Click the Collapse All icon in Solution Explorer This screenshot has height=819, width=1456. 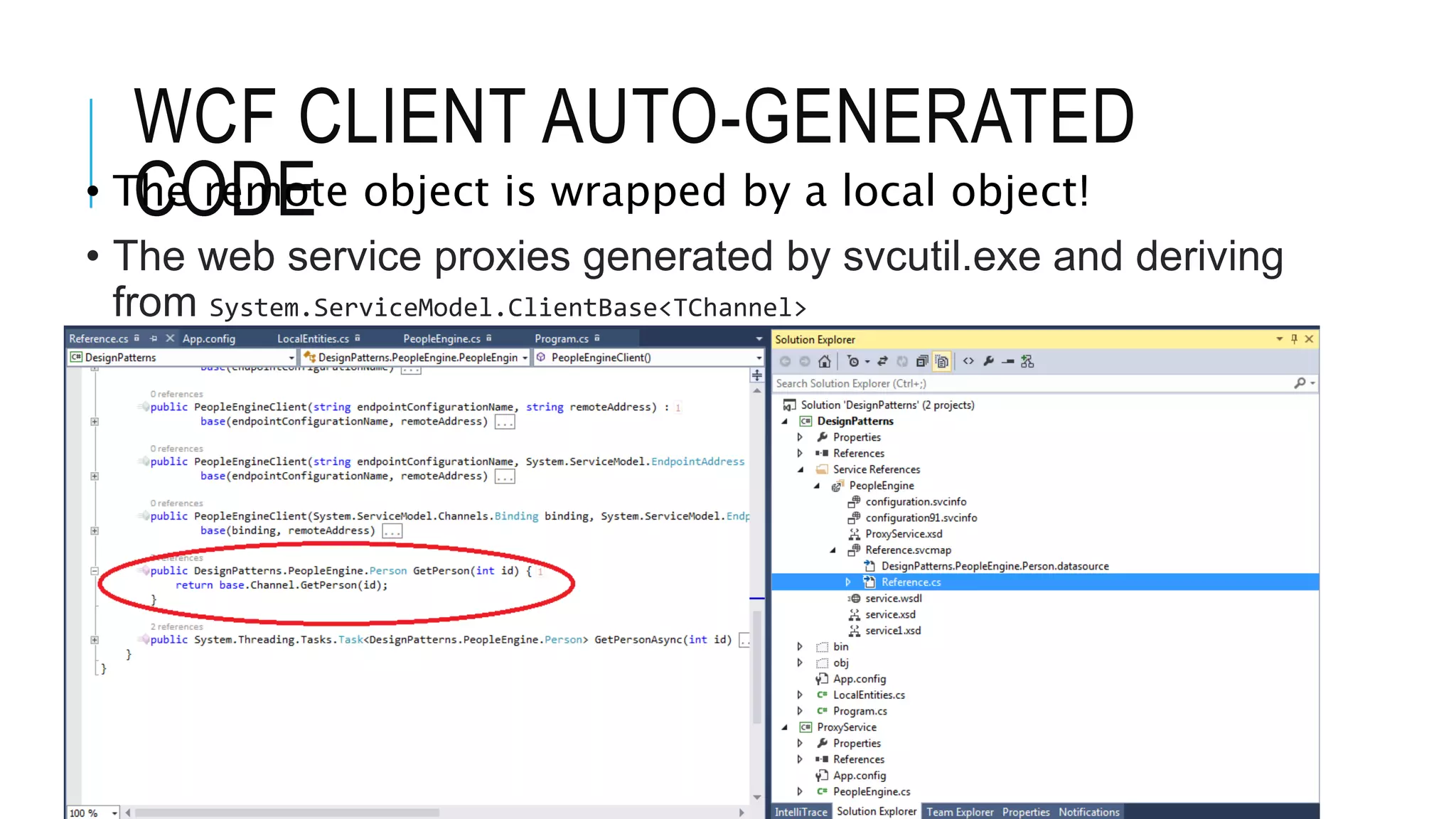922,361
